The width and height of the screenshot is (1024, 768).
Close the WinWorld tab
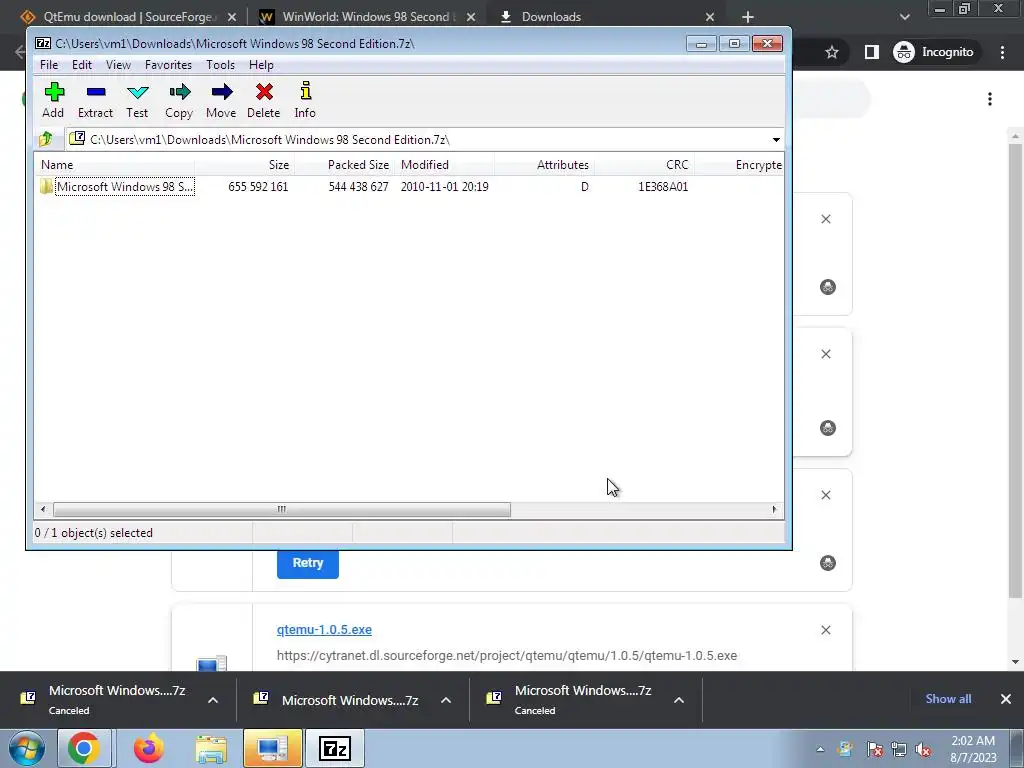click(x=471, y=17)
